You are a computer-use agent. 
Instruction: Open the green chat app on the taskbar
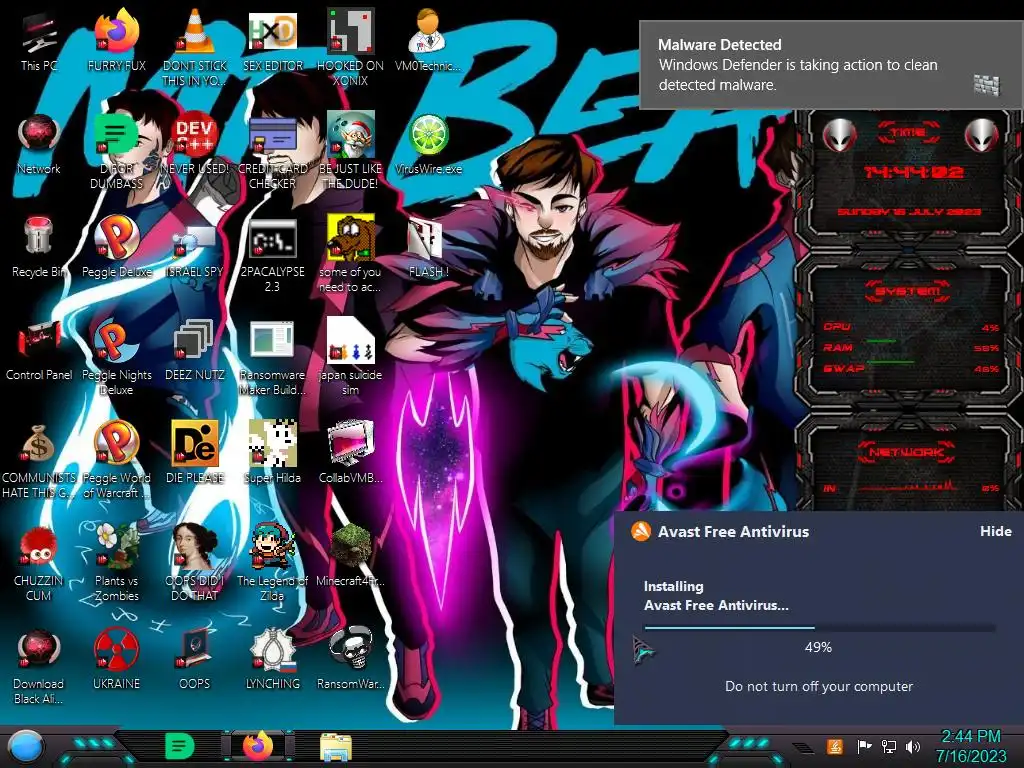tap(180, 746)
